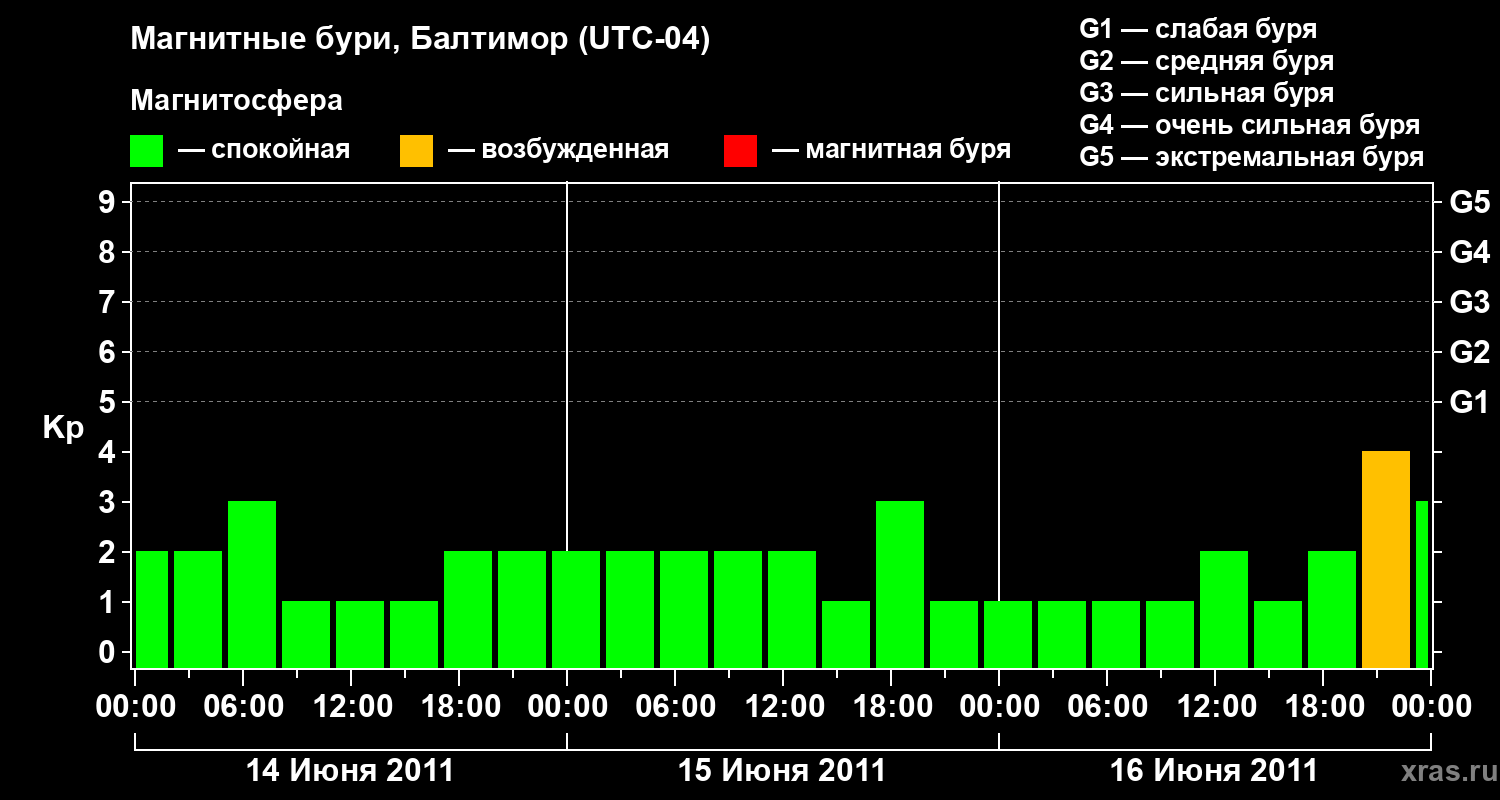Click the '06:00' tick label under 14 June

[x=243, y=707]
